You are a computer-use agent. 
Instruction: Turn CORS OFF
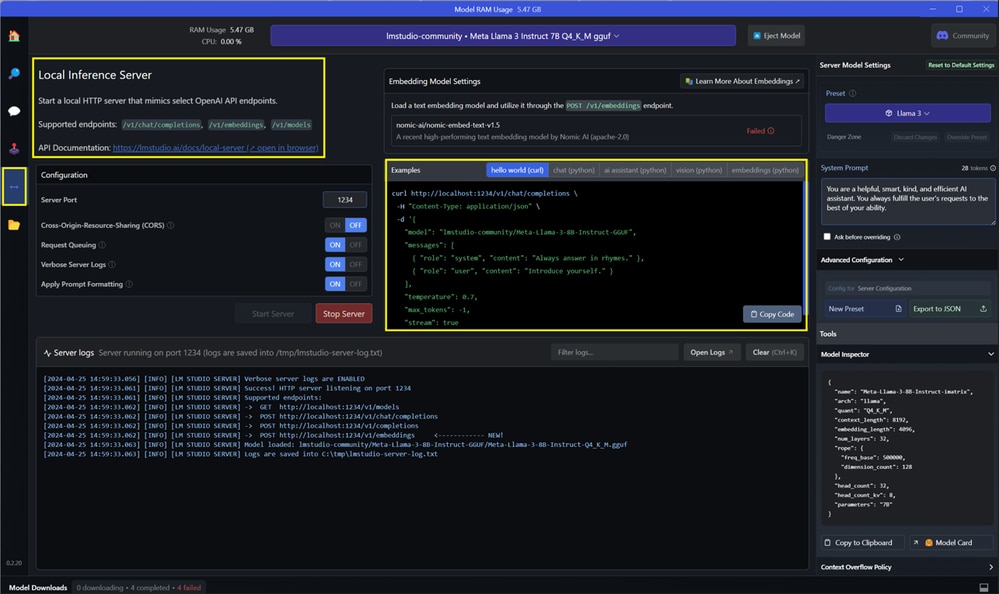pos(356,225)
